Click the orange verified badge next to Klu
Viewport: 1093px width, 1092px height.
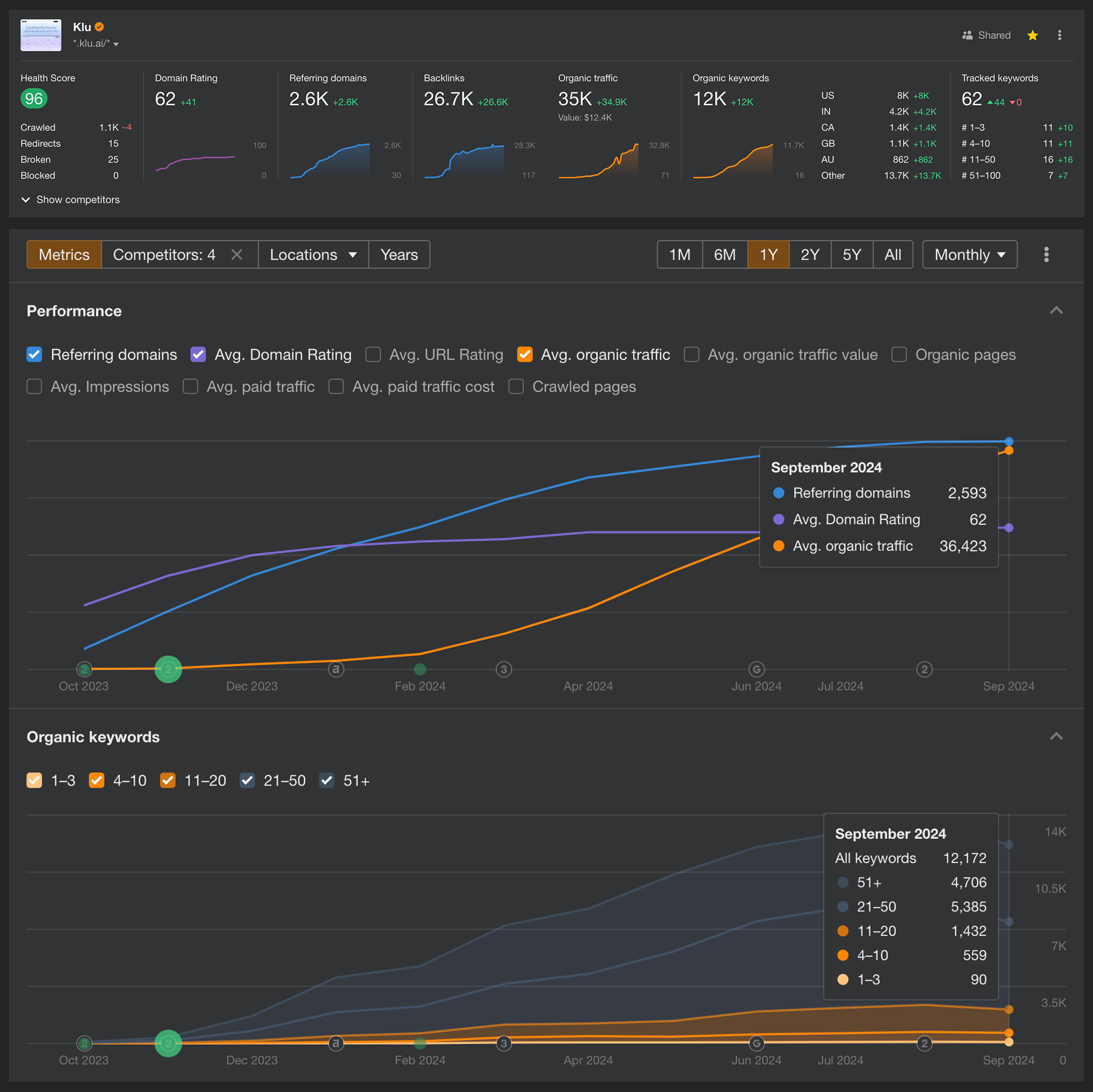coord(100,26)
